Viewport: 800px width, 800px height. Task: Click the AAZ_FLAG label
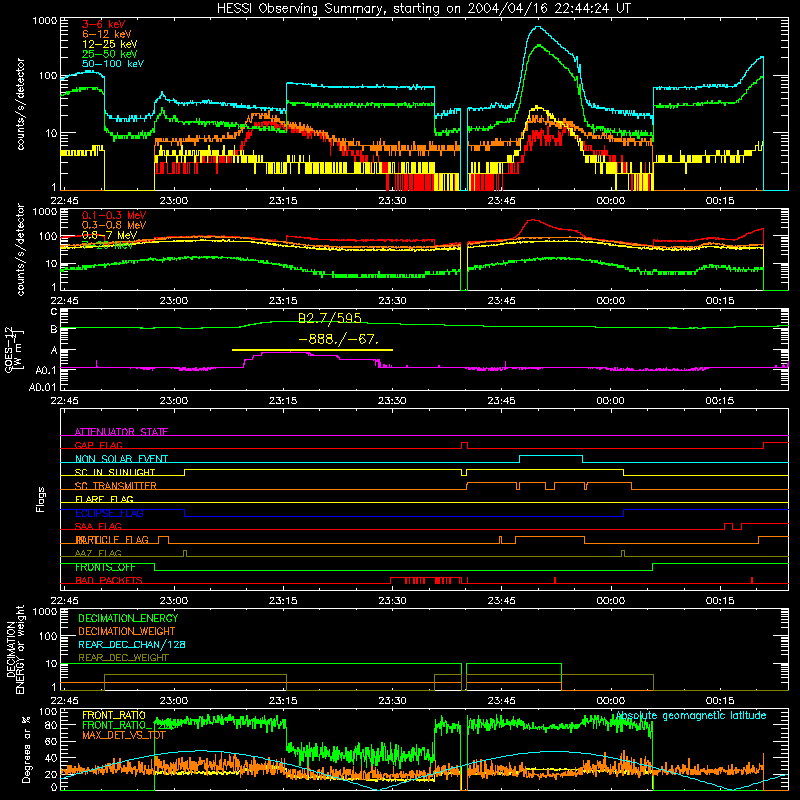click(98, 553)
